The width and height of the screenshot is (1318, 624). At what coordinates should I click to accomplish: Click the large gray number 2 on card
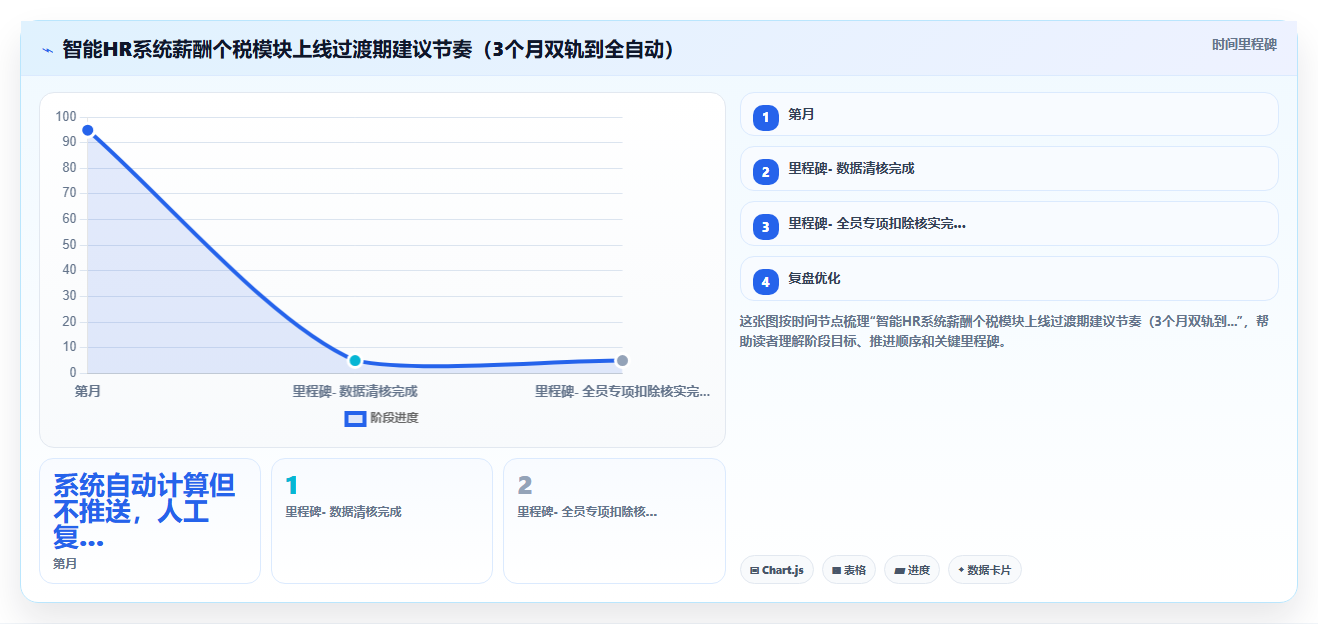(x=525, y=485)
